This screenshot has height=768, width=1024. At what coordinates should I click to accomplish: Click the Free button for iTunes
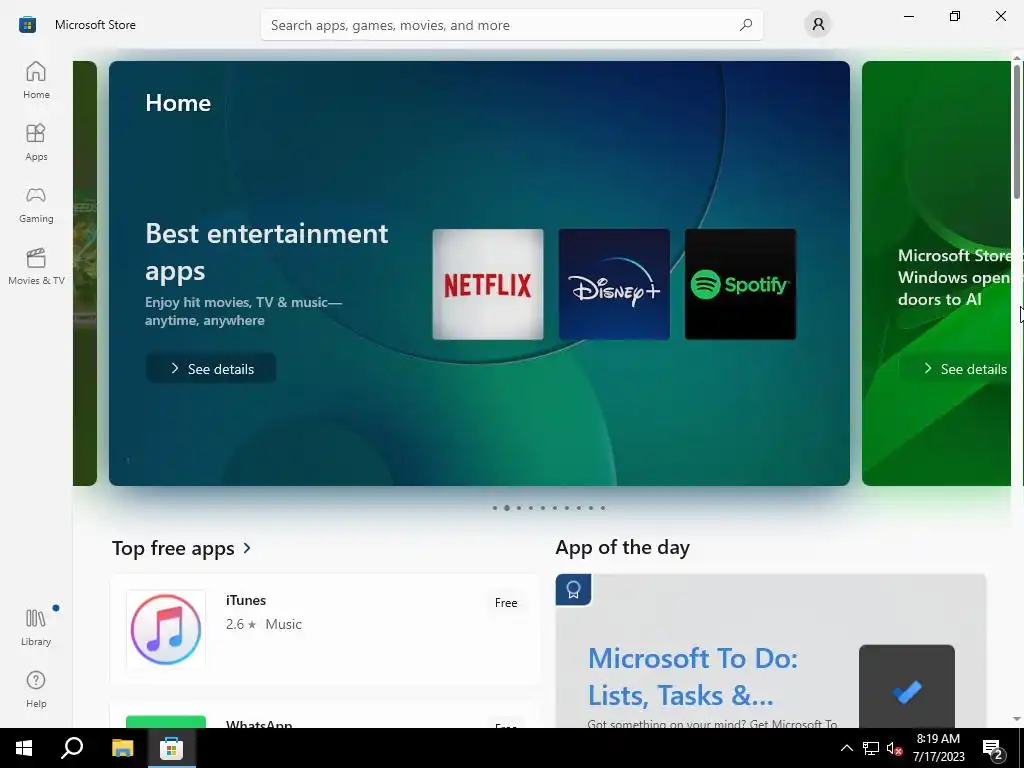click(x=506, y=603)
